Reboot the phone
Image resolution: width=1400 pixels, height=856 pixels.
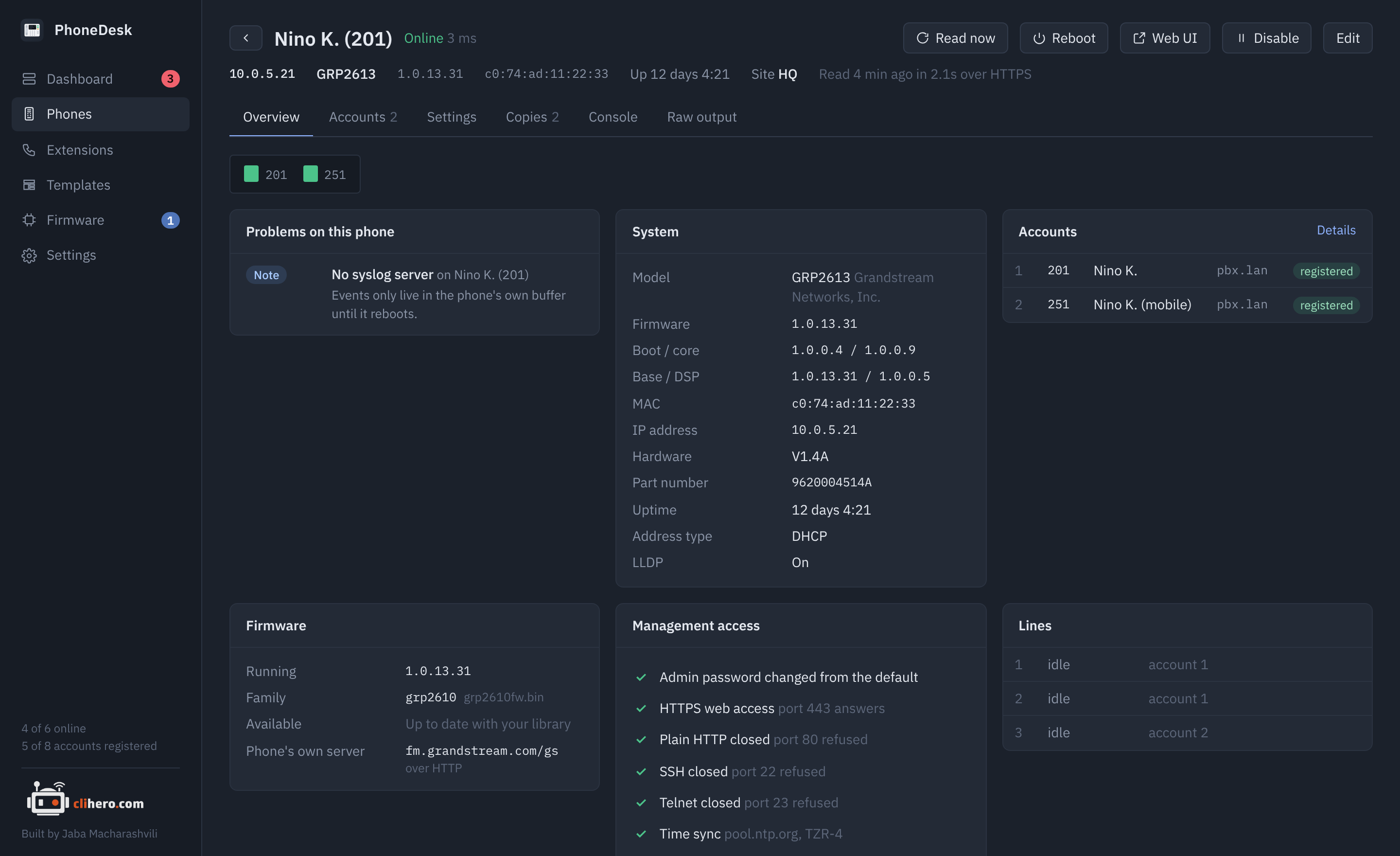1064,38
